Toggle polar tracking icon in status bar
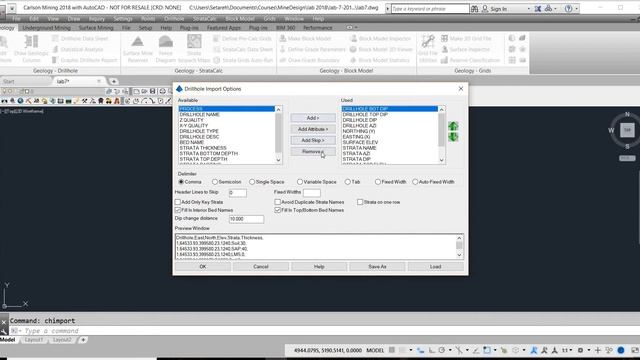The height and width of the screenshot is (360, 640). pos(442,350)
